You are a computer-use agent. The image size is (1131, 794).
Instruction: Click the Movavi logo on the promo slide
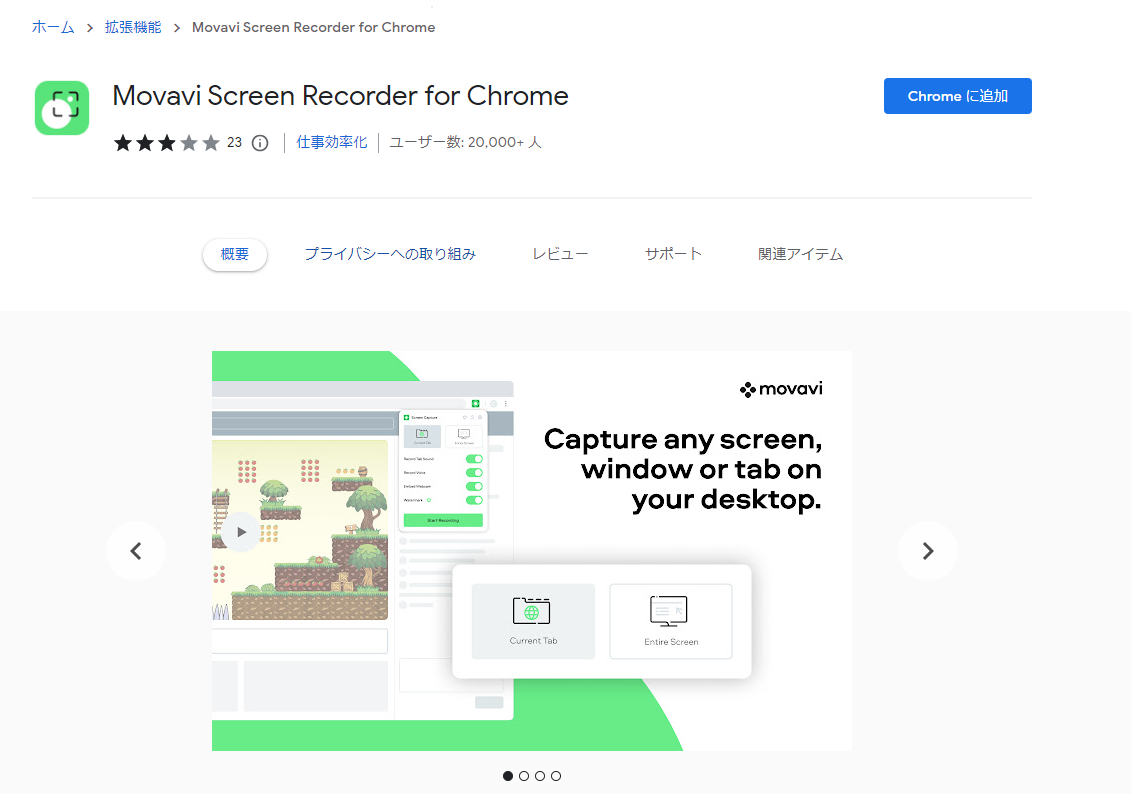(x=781, y=389)
